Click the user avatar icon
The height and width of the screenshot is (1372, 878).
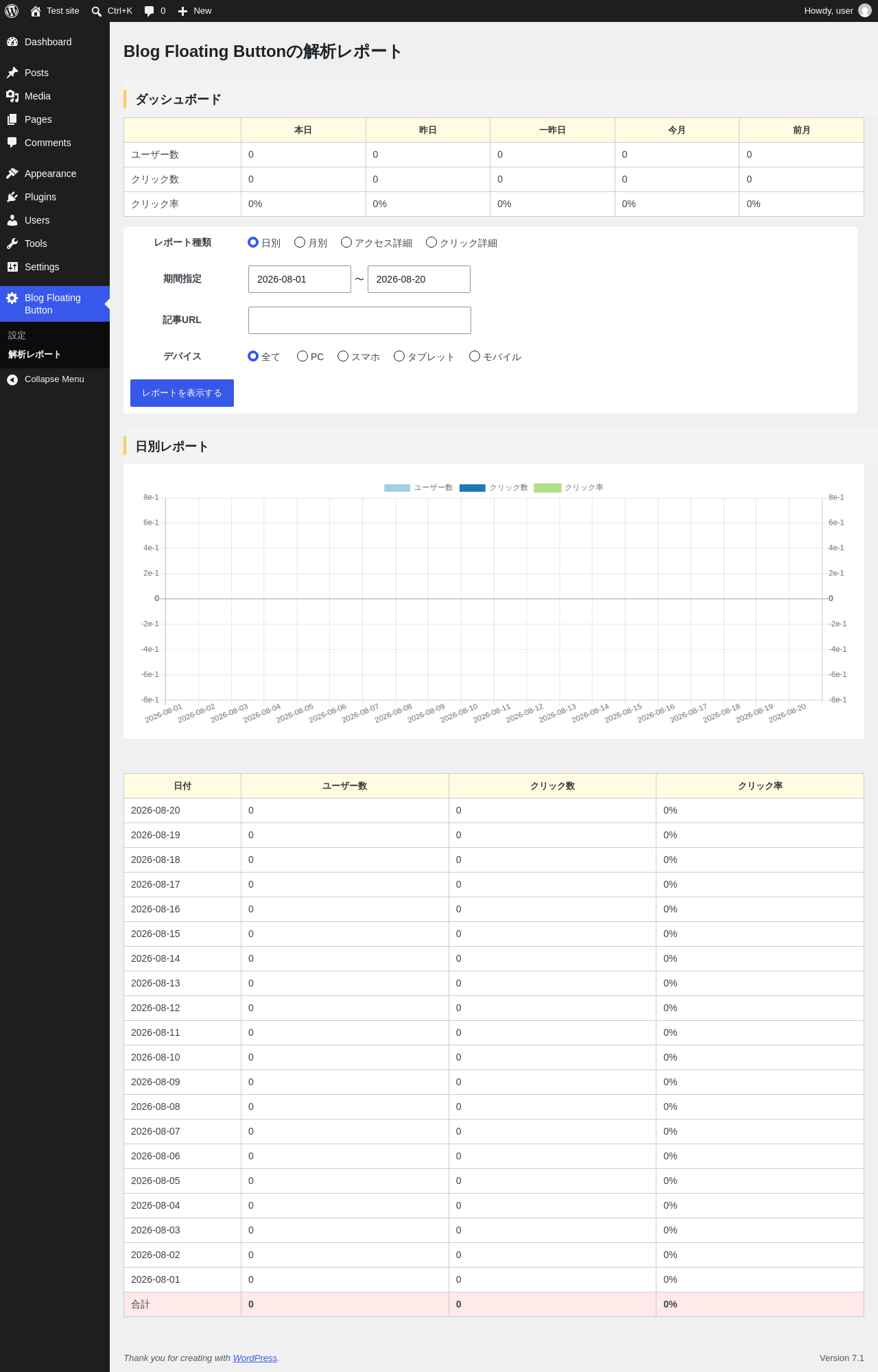[865, 11]
